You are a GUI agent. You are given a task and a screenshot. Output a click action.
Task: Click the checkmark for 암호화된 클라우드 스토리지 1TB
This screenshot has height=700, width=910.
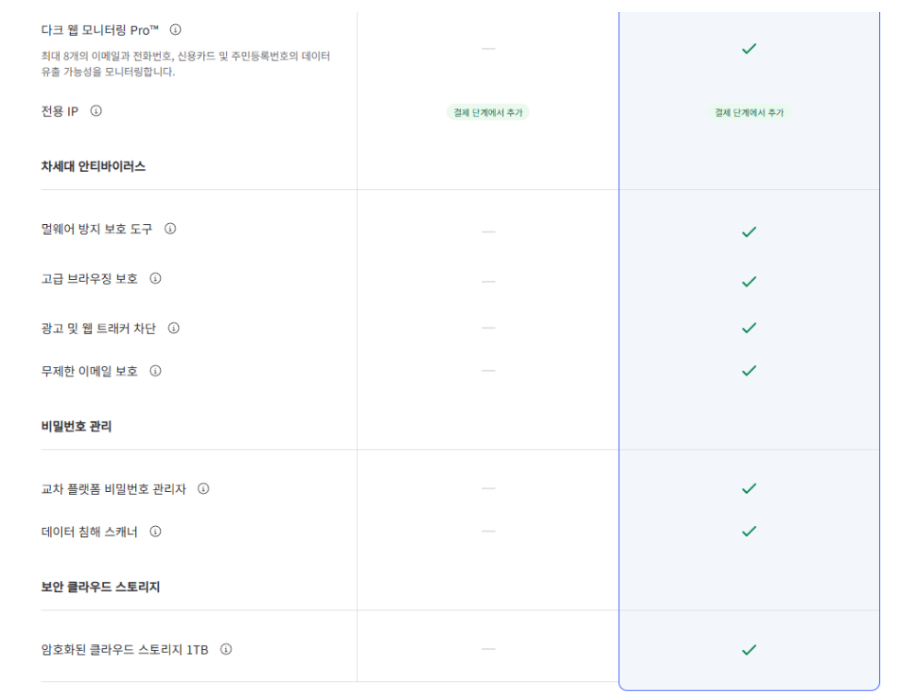pyautogui.click(x=749, y=650)
